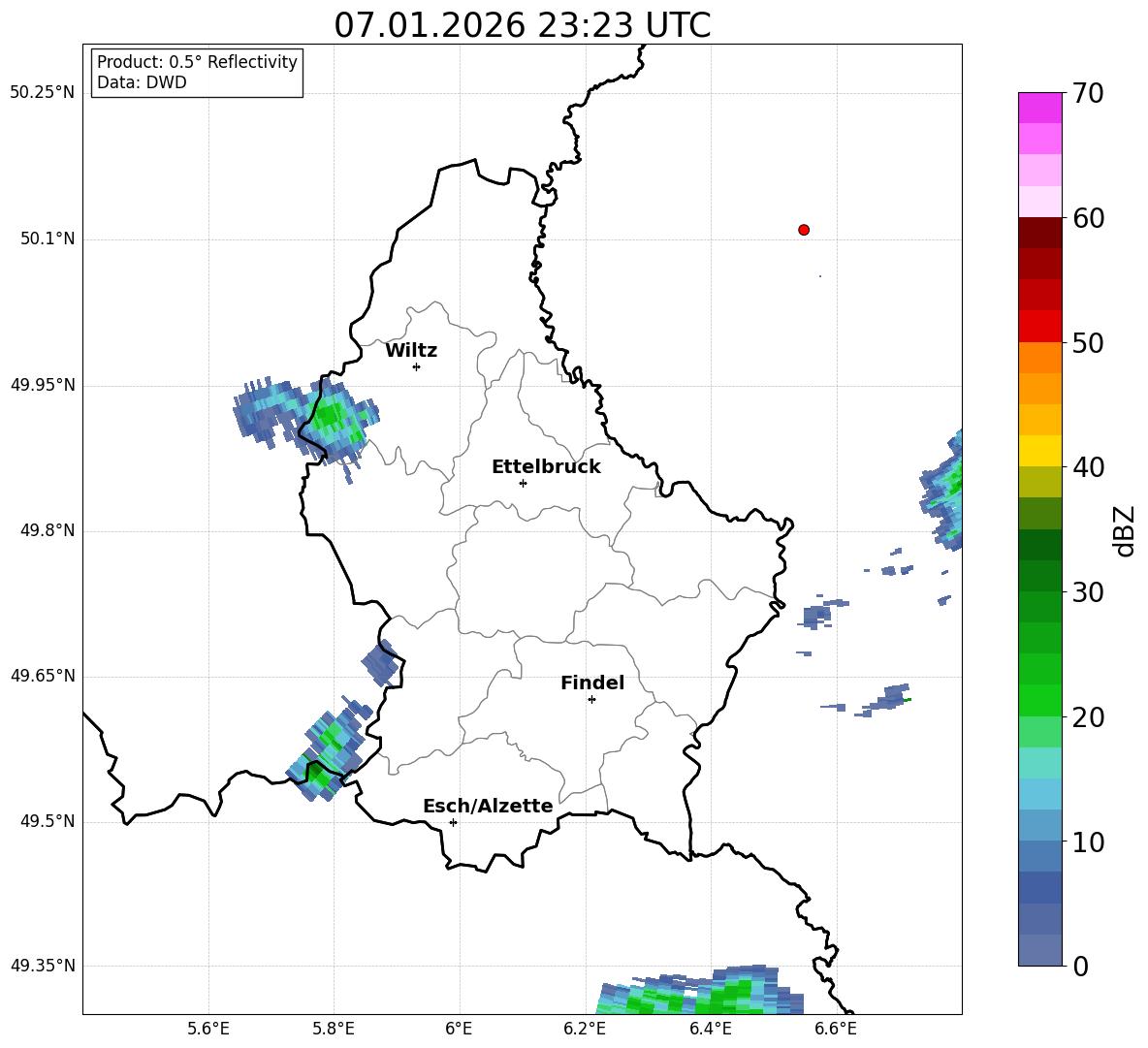This screenshot has width=1148, height=1048.
Task: Click the 10 colorbar tick label
Action: point(1088,842)
